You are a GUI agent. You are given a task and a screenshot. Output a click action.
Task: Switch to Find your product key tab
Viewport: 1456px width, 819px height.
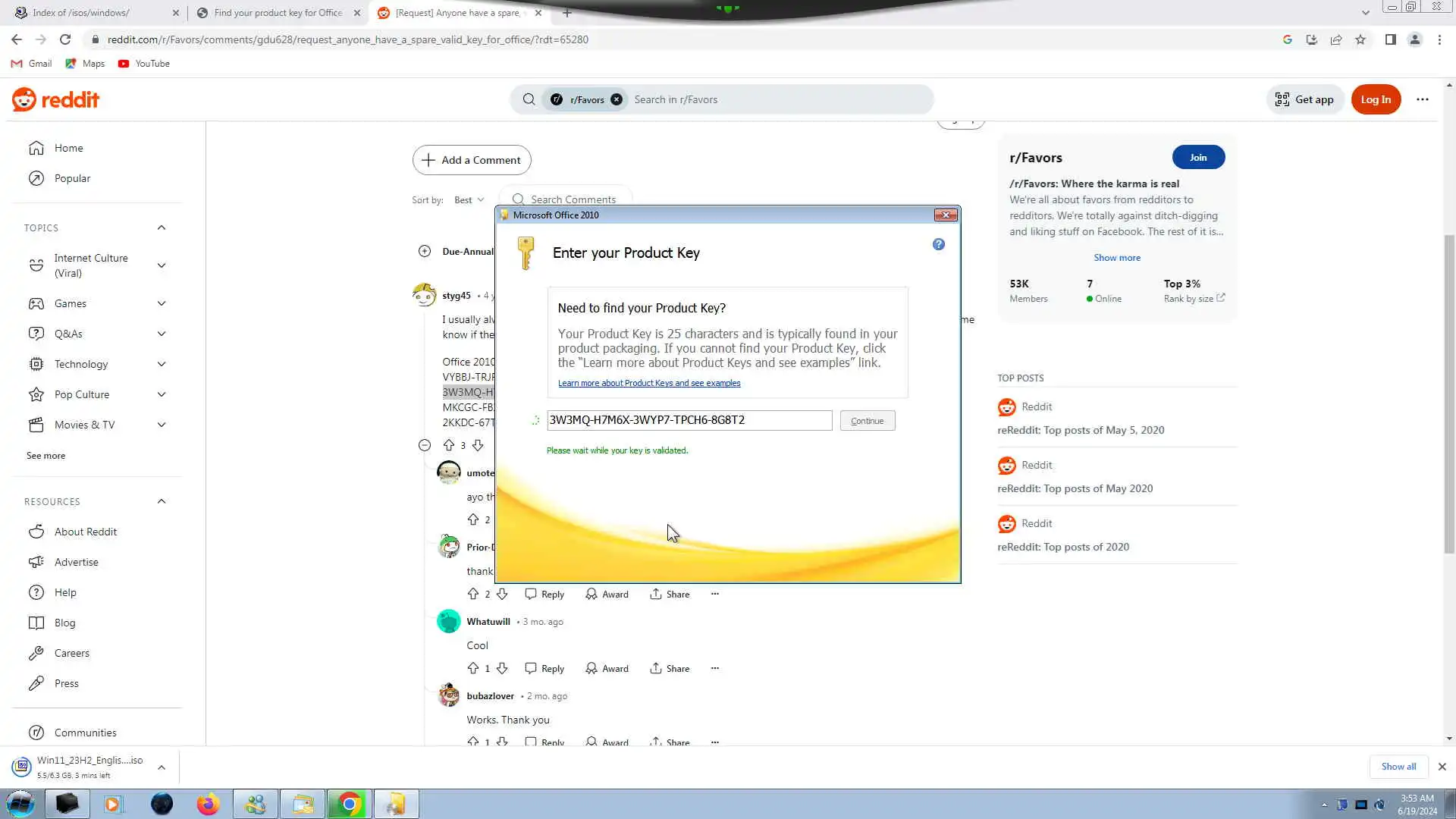coord(278,13)
